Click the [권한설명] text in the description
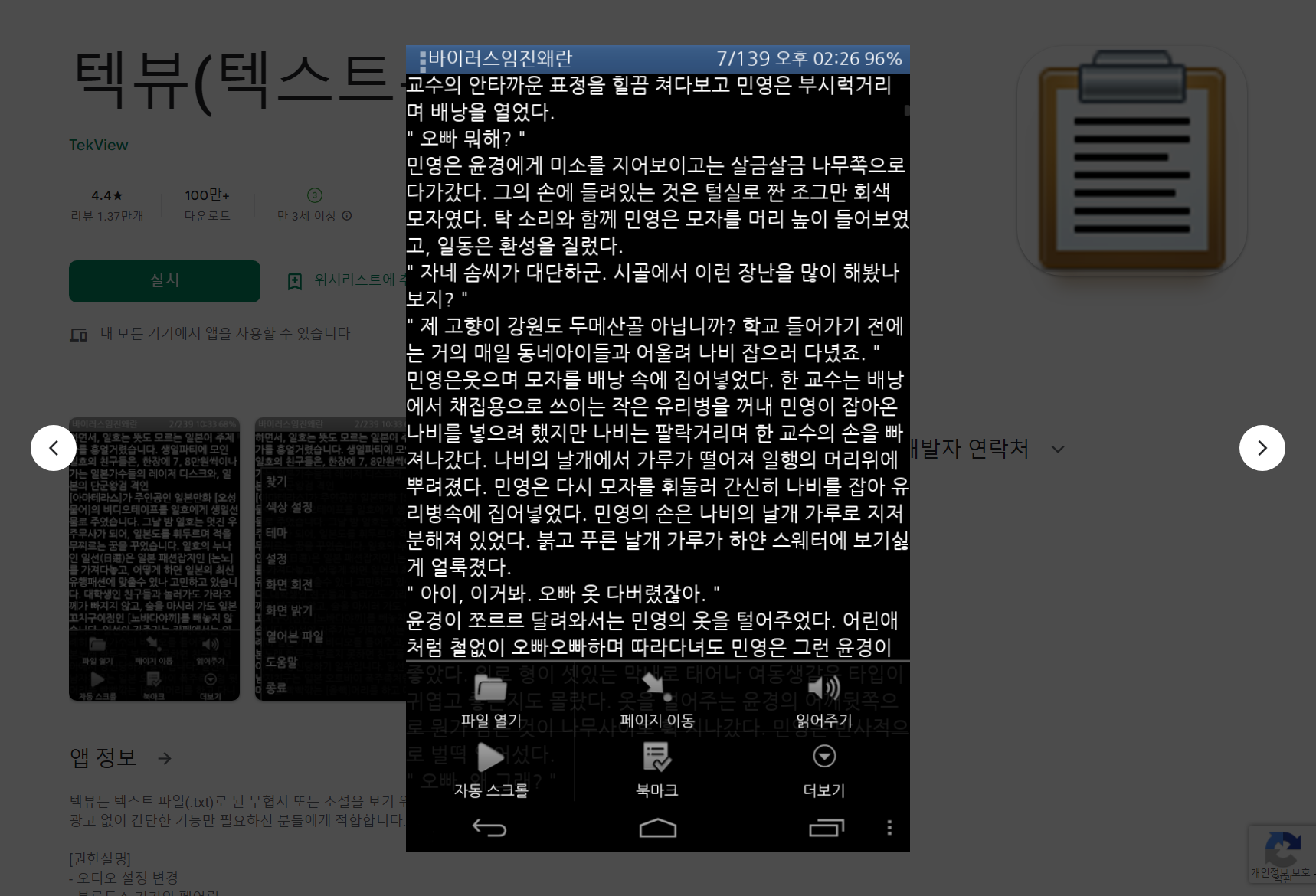This screenshot has width=1316, height=896. [100, 858]
